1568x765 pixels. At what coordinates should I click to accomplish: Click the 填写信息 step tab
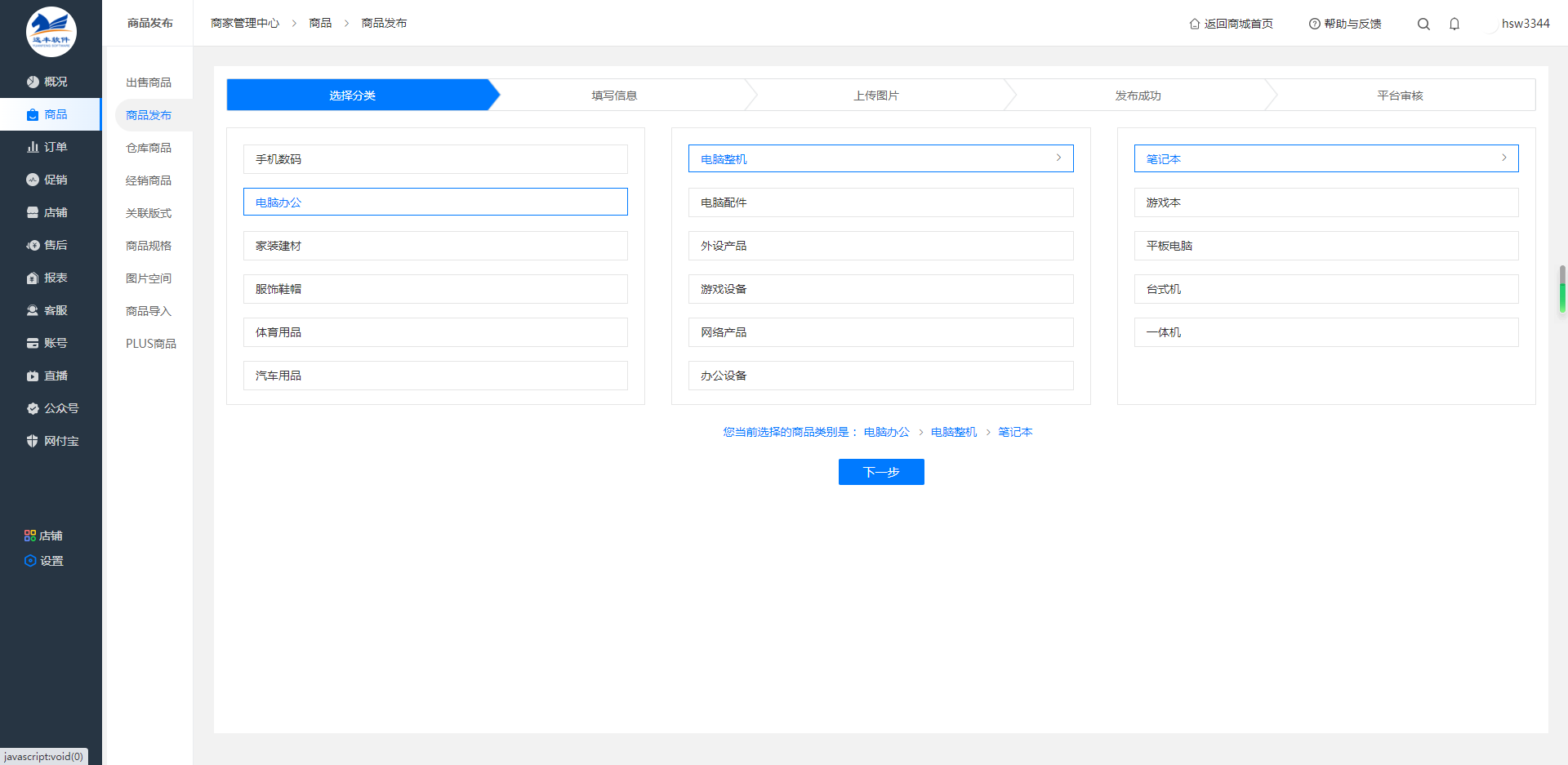click(614, 96)
